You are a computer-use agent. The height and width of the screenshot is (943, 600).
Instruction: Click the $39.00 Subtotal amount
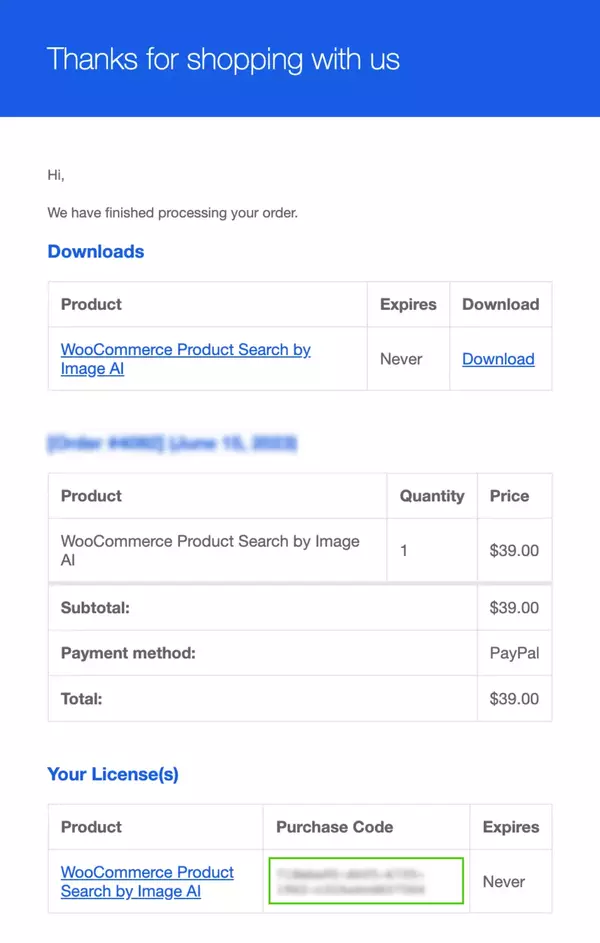tap(514, 607)
